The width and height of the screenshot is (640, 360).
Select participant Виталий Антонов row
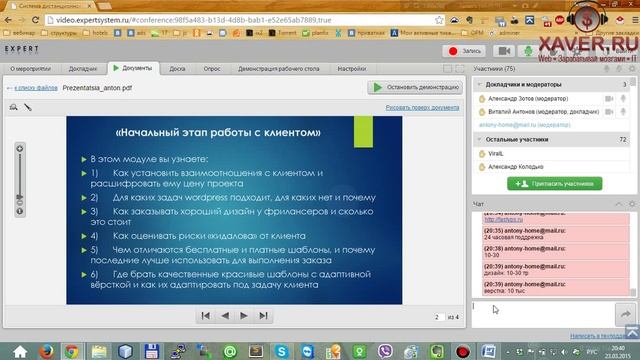pos(551,111)
